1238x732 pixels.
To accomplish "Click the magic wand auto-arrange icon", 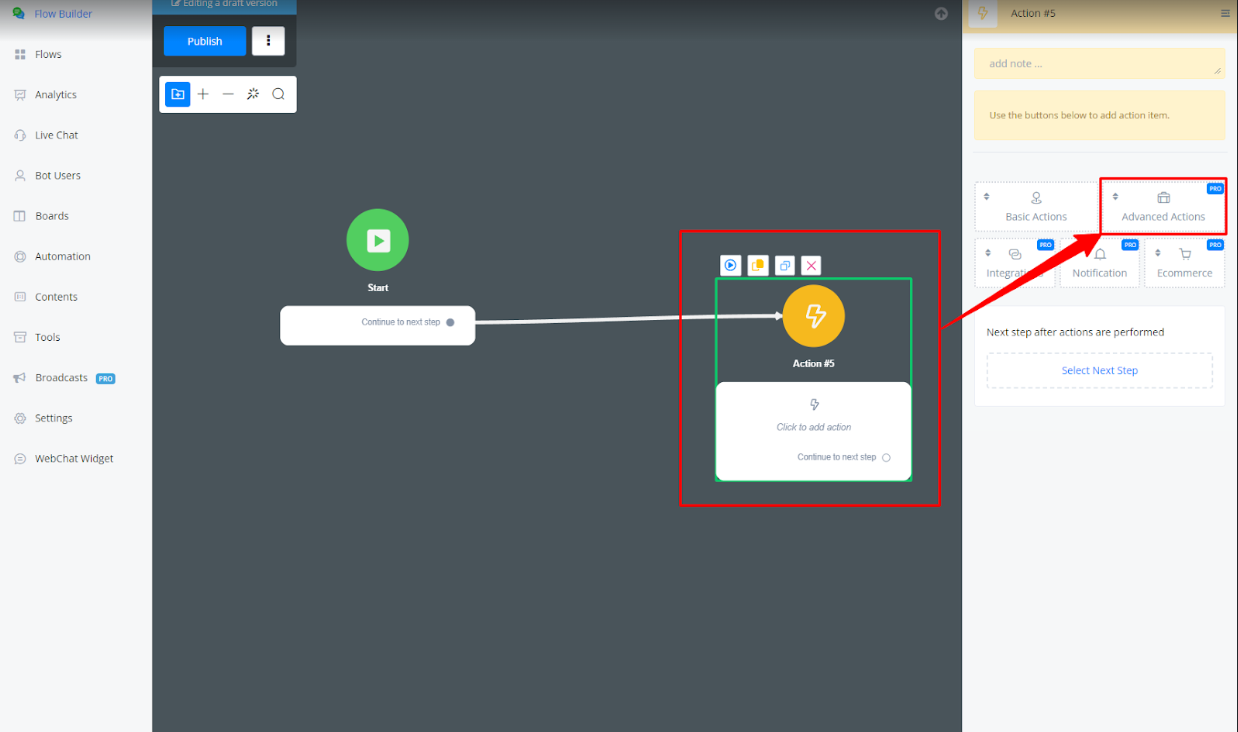I will 253,94.
